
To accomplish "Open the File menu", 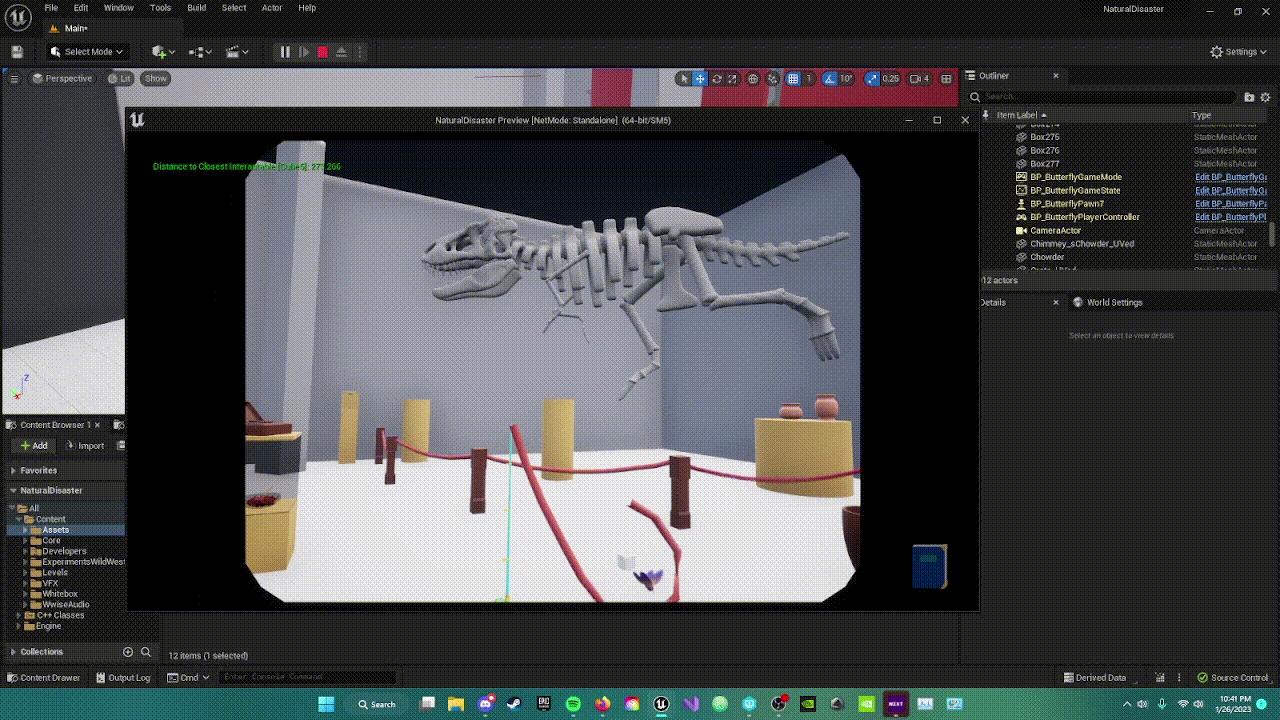I will 51,7.
